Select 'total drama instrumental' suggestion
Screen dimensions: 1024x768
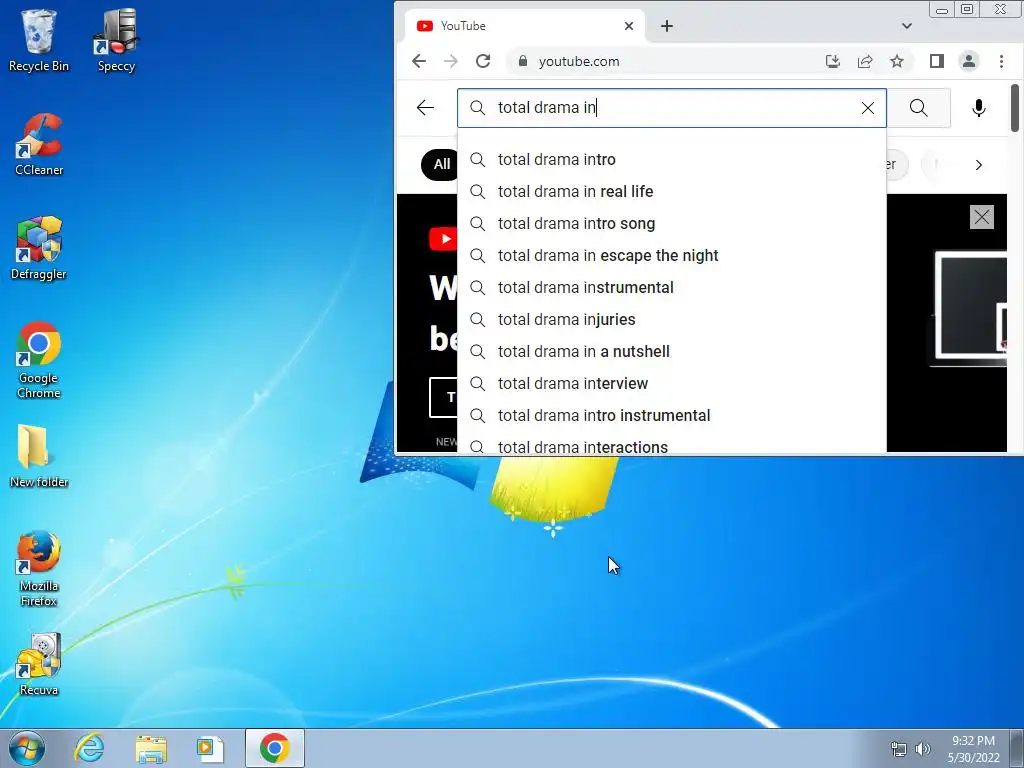tap(672, 287)
